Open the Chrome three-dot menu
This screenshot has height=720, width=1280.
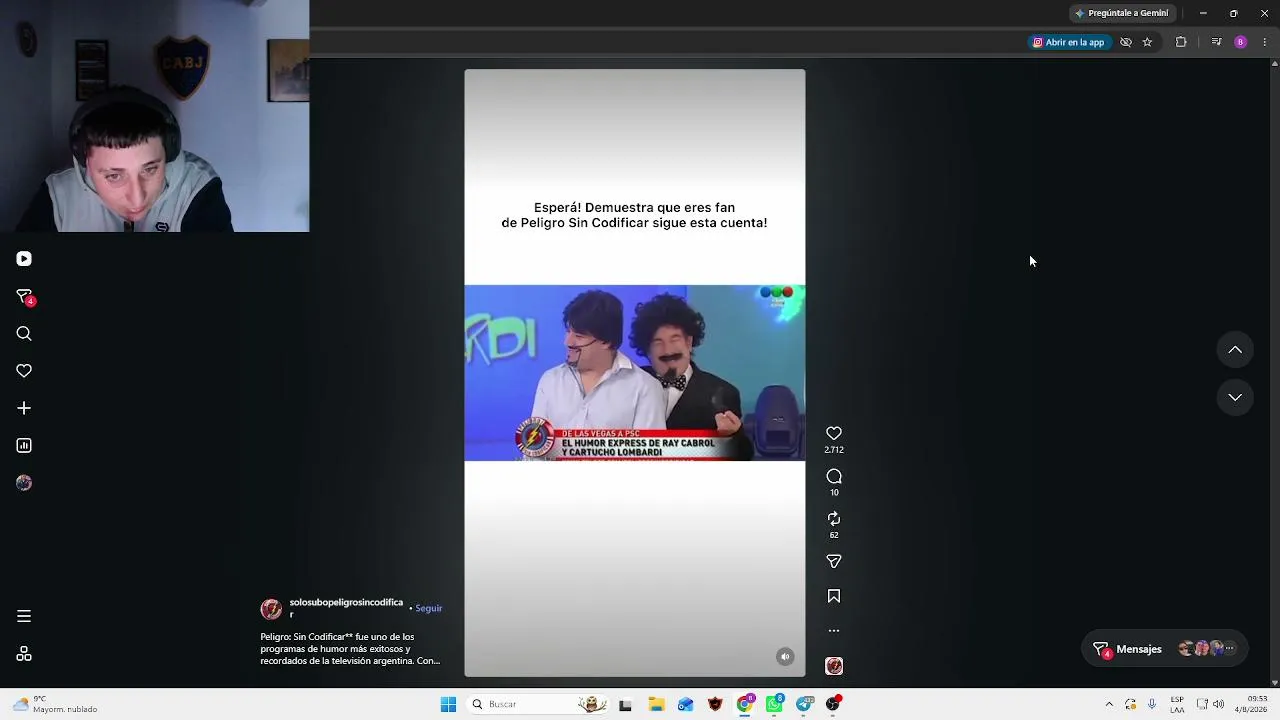1265,42
